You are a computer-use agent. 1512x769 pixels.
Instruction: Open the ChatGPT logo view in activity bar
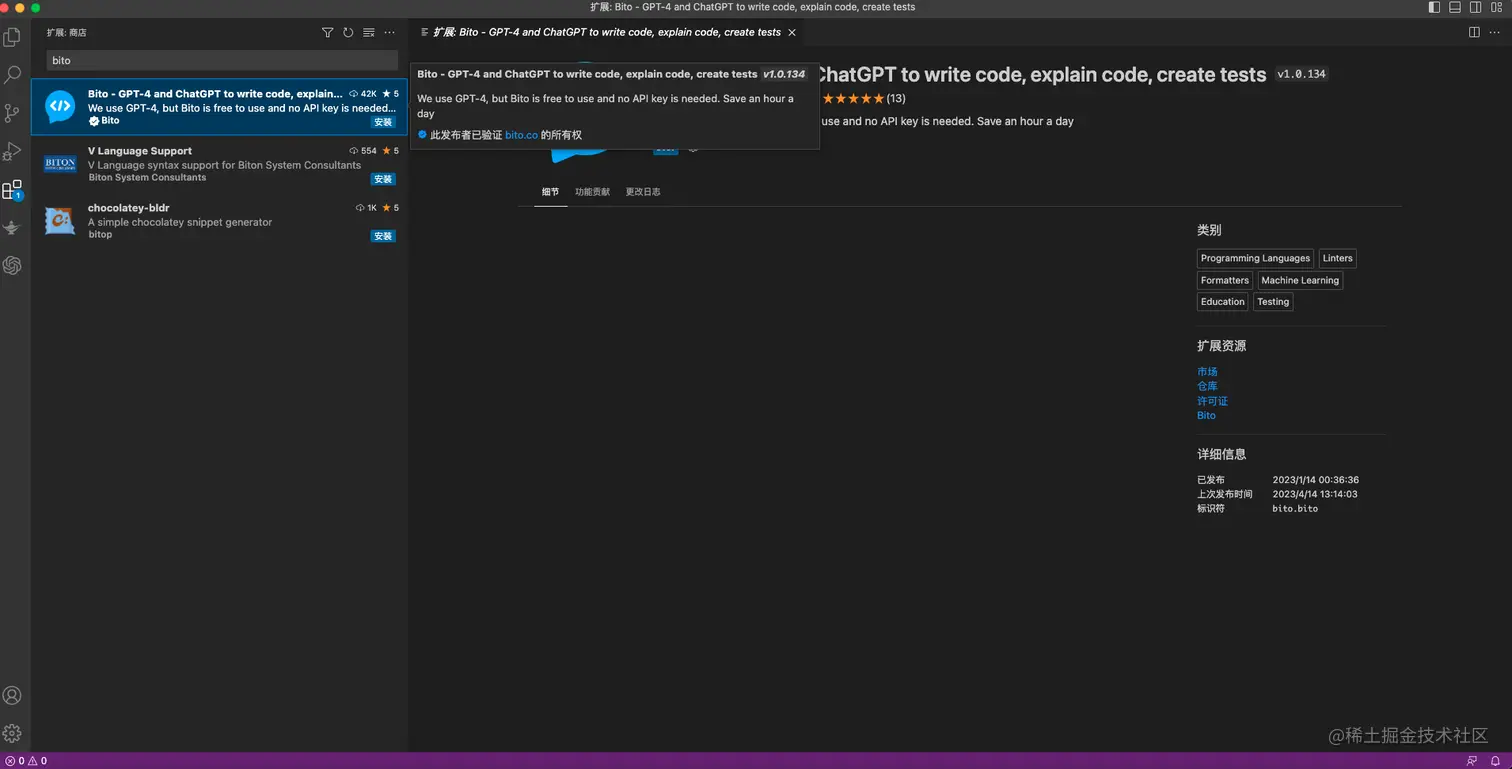12,265
